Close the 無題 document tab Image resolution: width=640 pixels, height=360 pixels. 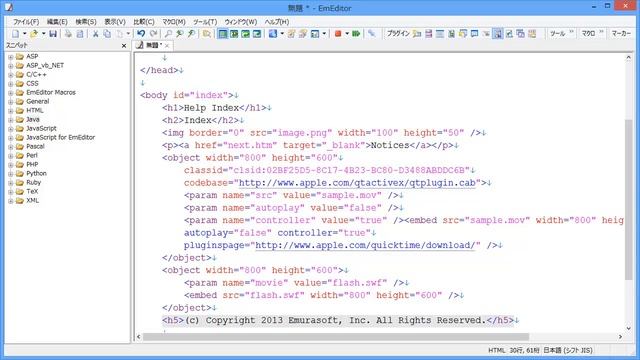tap(167, 46)
